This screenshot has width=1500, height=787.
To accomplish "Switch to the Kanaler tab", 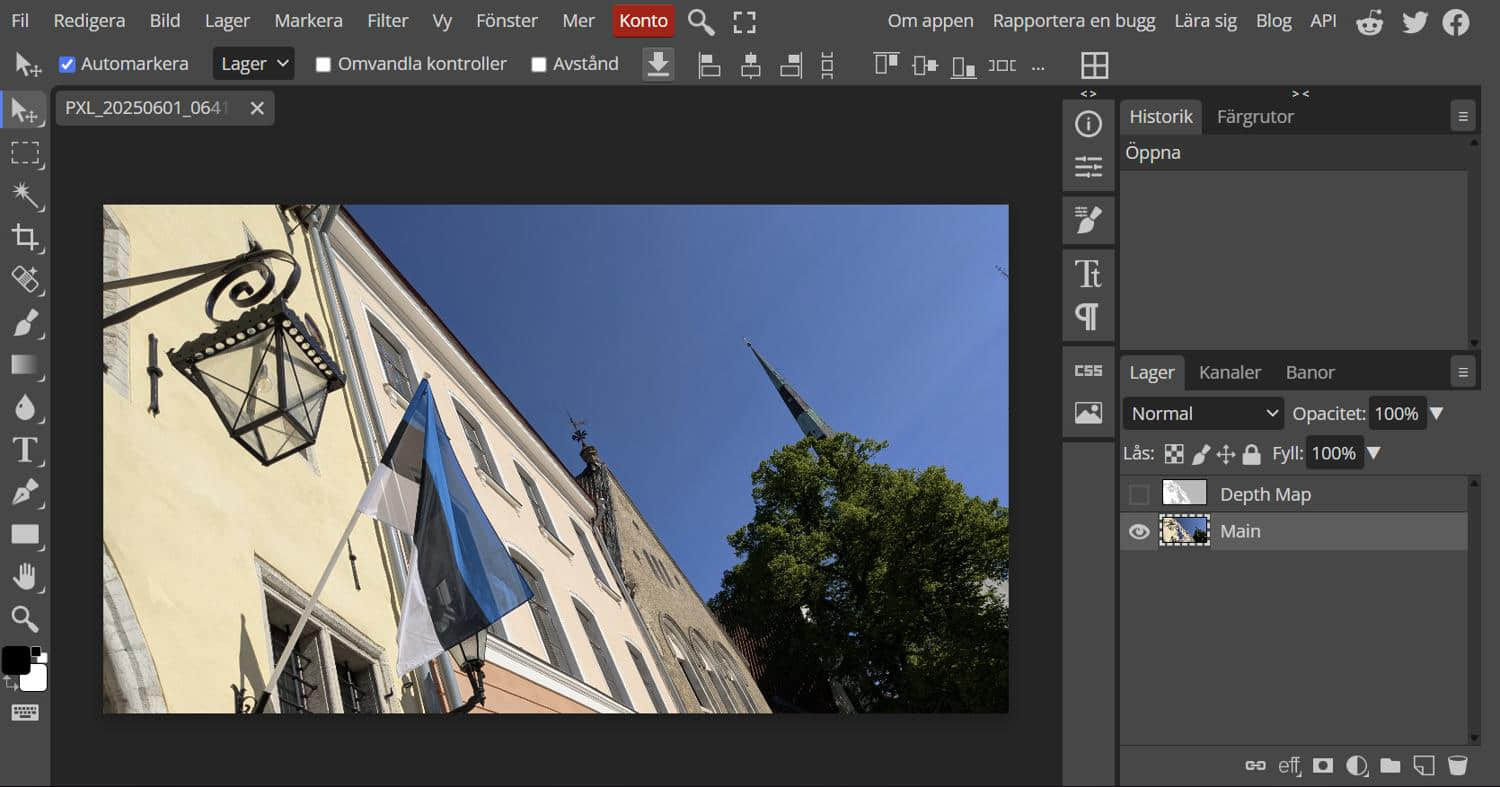I will [x=1229, y=372].
